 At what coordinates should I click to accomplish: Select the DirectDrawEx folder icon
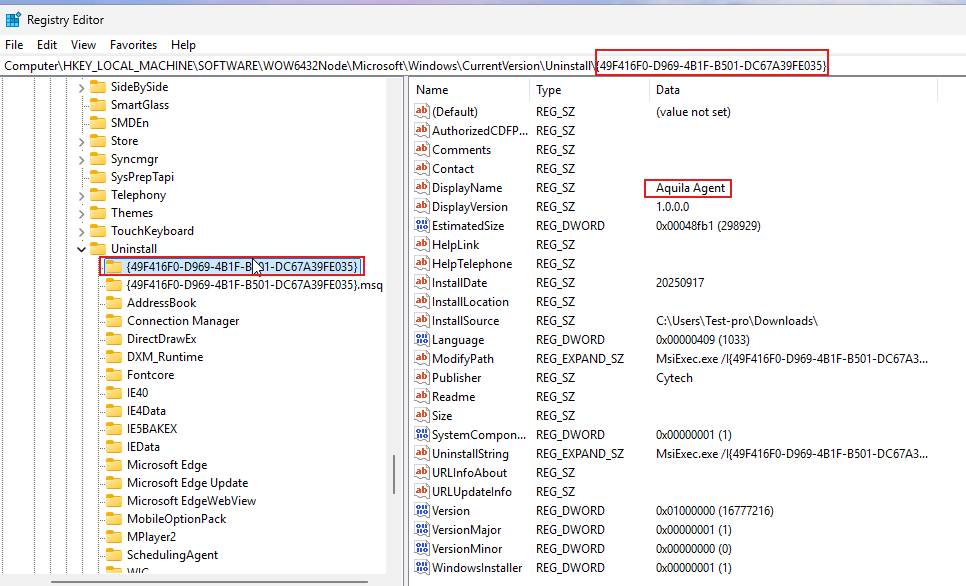point(114,339)
